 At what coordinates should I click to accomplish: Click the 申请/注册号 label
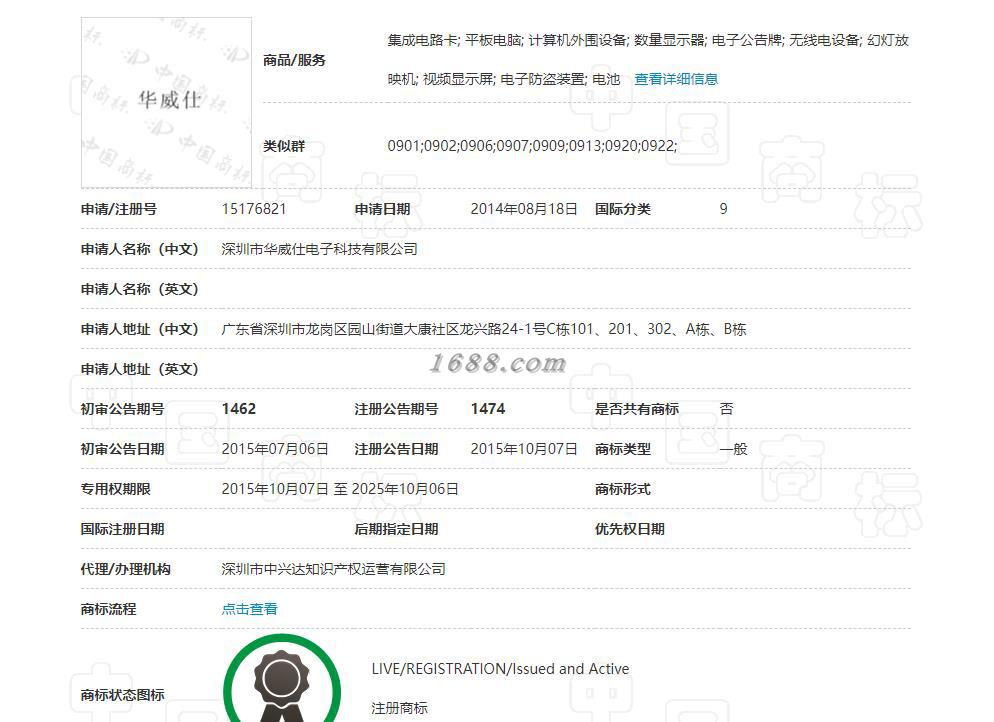119,209
